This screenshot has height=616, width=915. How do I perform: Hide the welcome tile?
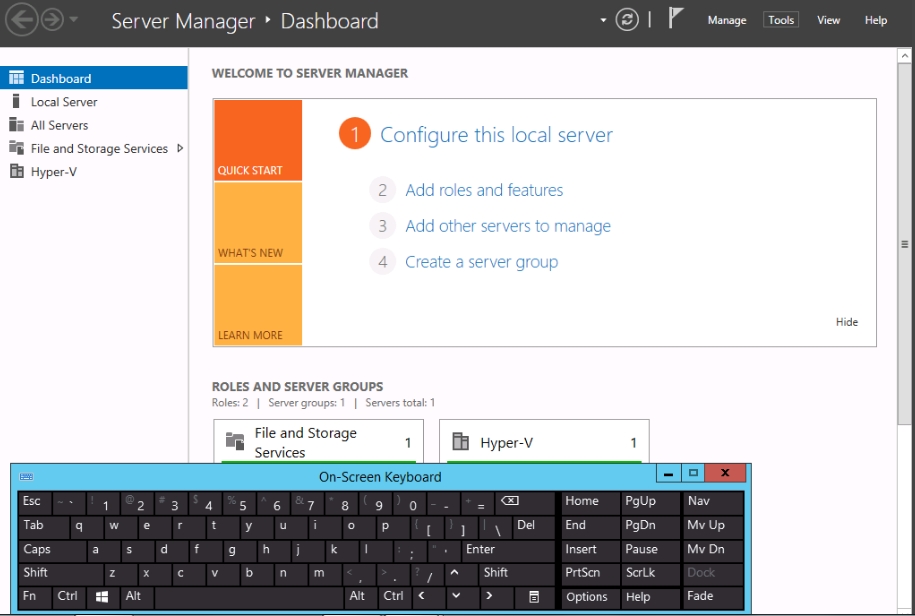pos(847,322)
